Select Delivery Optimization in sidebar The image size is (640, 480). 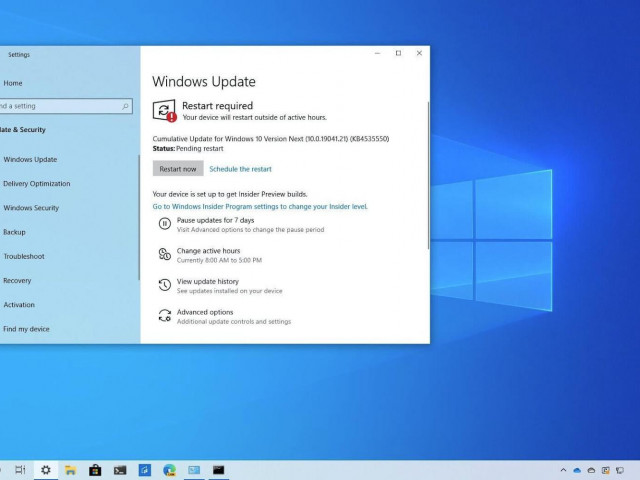[x=37, y=184]
